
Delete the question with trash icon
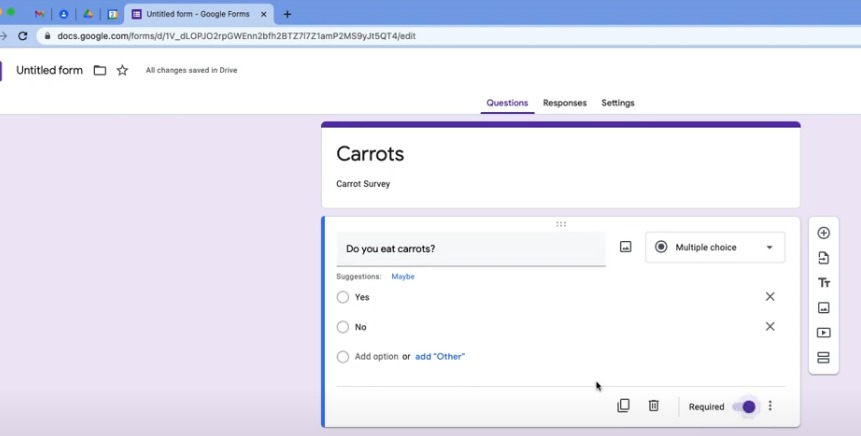click(x=653, y=406)
